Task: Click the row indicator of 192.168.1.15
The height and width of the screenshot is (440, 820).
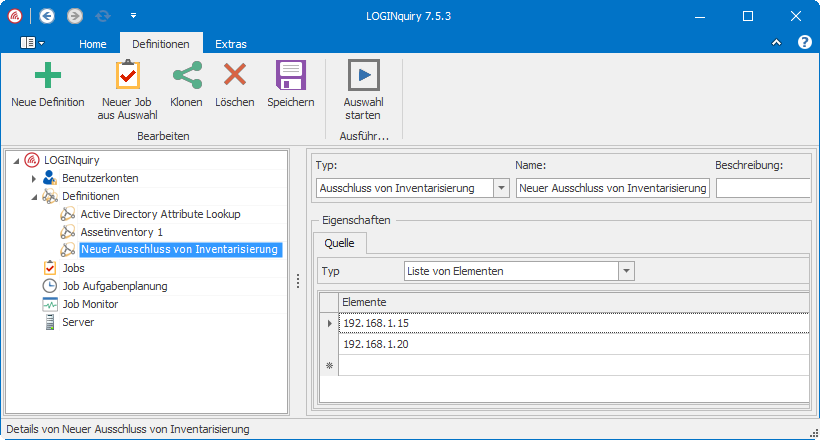Action: tap(329, 323)
